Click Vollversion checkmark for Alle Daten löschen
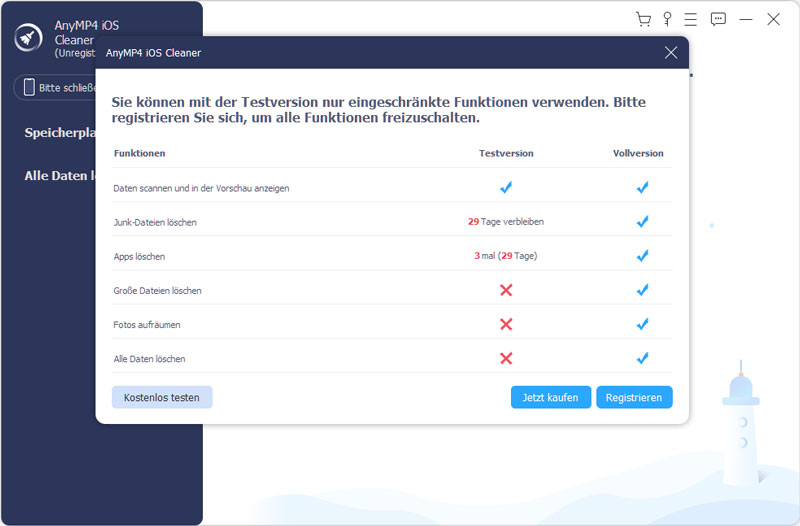 [642, 358]
